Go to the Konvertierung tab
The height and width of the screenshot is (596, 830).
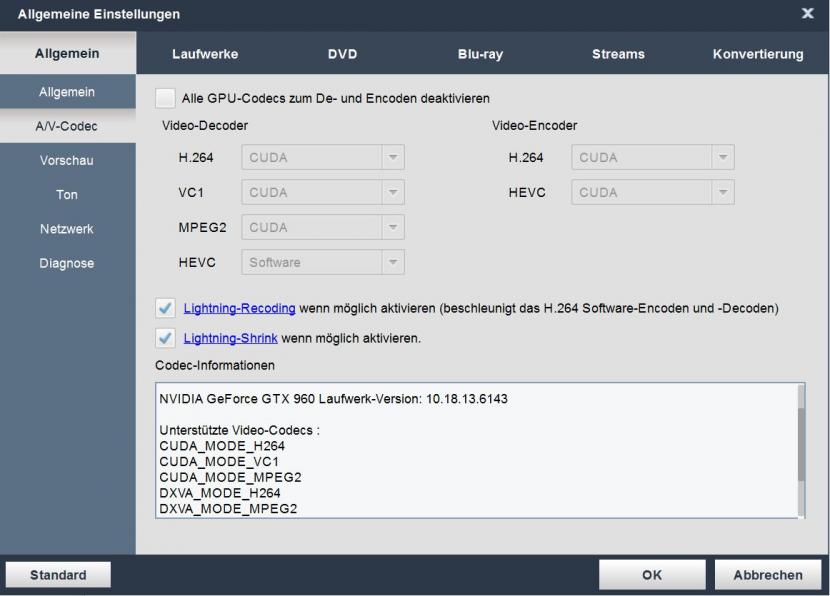click(757, 54)
